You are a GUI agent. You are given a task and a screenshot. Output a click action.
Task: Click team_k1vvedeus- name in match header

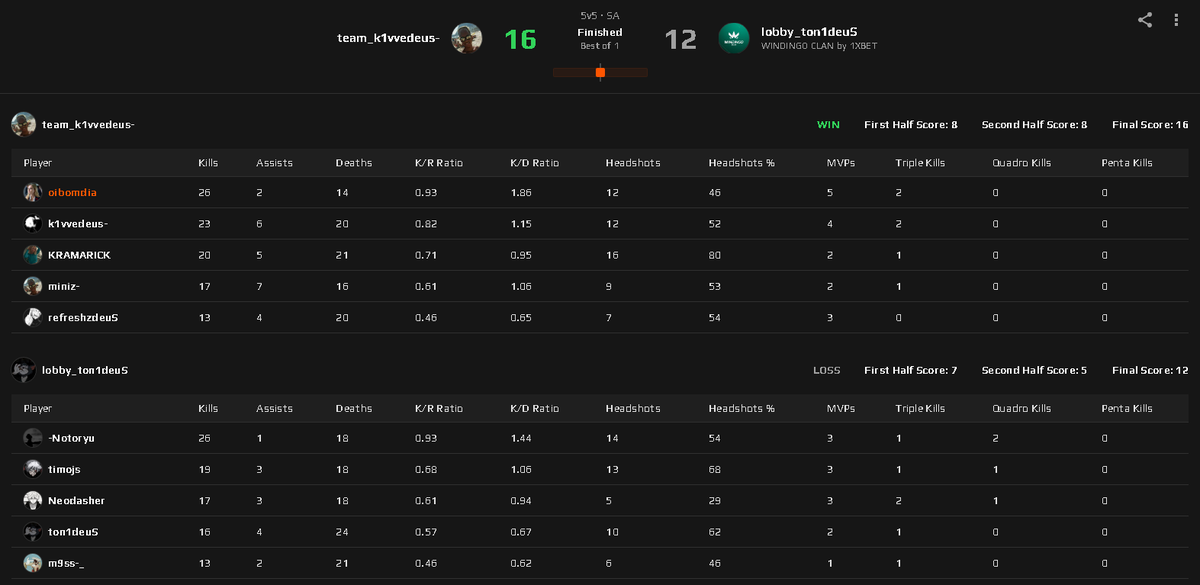[x=388, y=38]
